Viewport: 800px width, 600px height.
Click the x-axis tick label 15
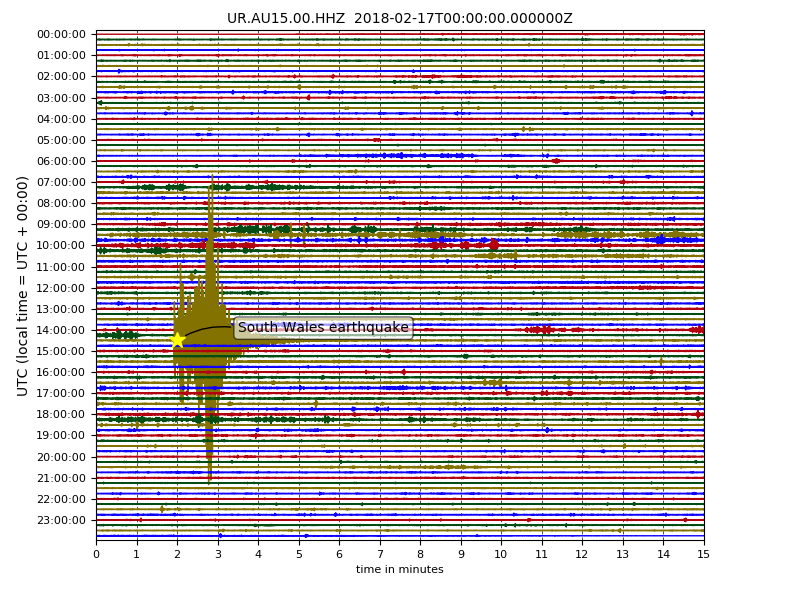pyautogui.click(x=704, y=555)
